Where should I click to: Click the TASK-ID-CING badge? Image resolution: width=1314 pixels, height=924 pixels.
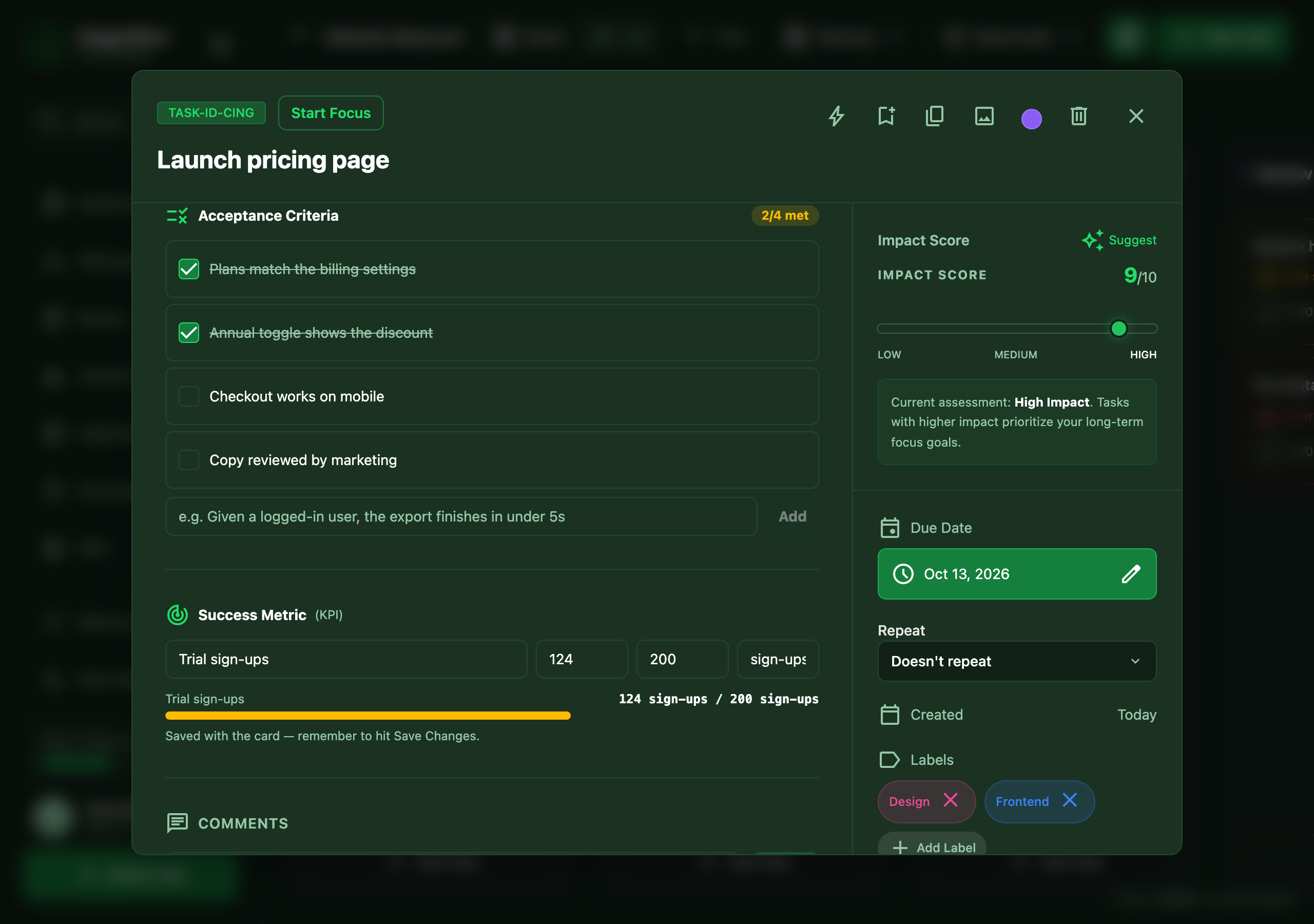click(x=211, y=113)
